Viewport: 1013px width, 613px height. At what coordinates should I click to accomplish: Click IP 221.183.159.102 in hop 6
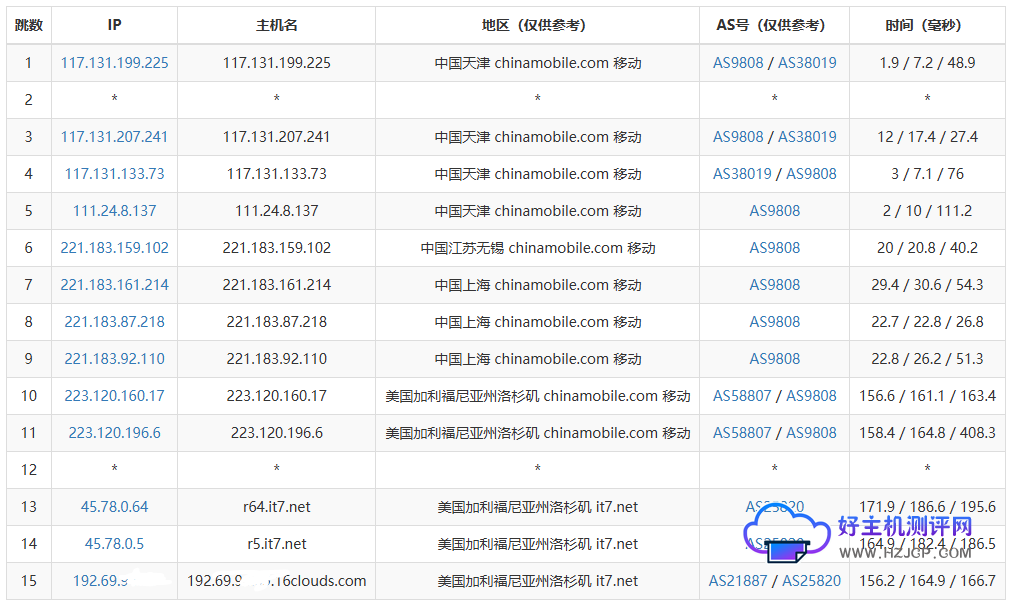point(114,248)
